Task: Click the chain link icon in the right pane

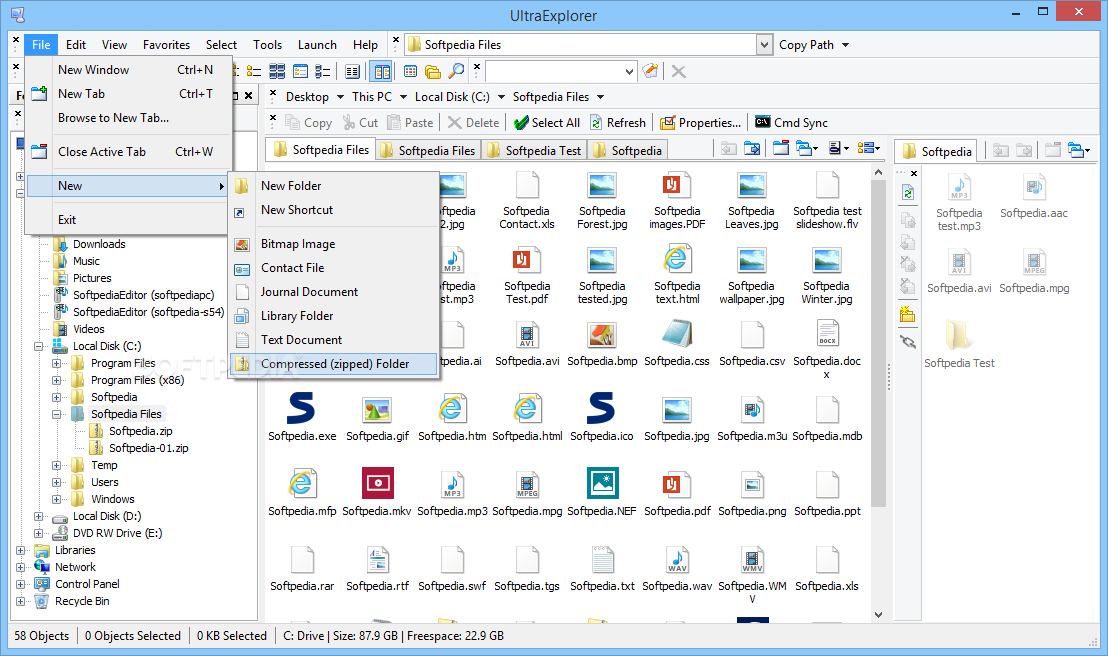Action: 908,342
